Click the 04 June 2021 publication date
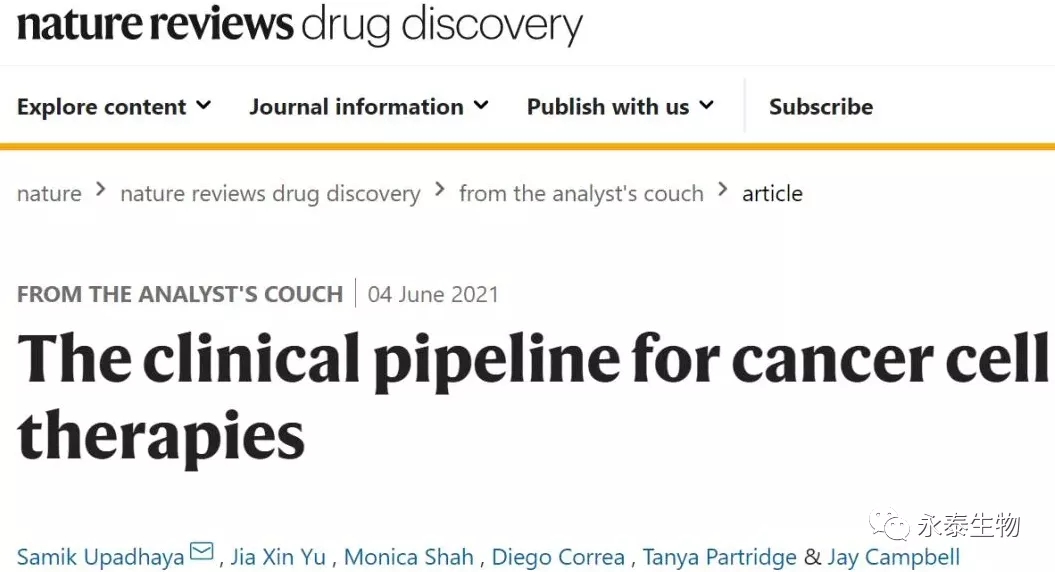 [x=433, y=294]
